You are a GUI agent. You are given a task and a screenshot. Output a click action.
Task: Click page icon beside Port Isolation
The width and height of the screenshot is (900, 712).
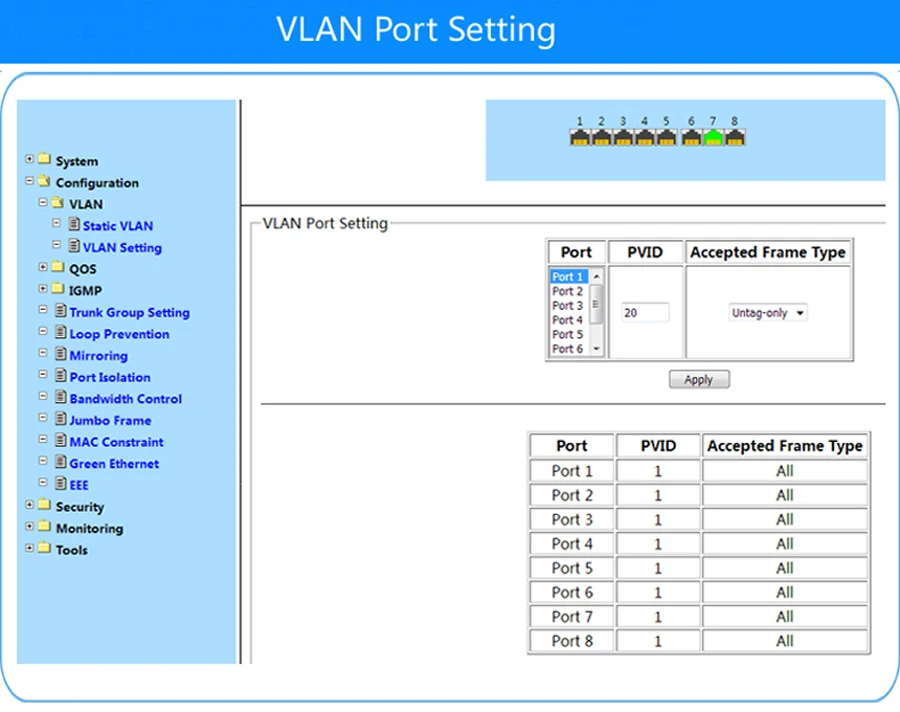[x=61, y=375]
